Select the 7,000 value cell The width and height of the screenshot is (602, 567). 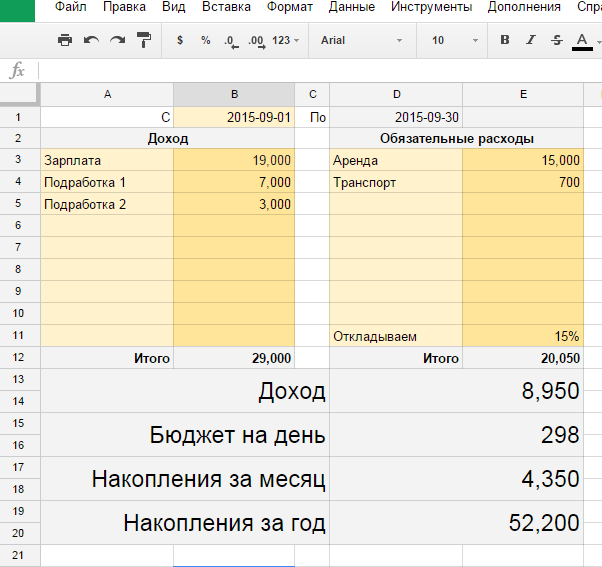point(234,182)
